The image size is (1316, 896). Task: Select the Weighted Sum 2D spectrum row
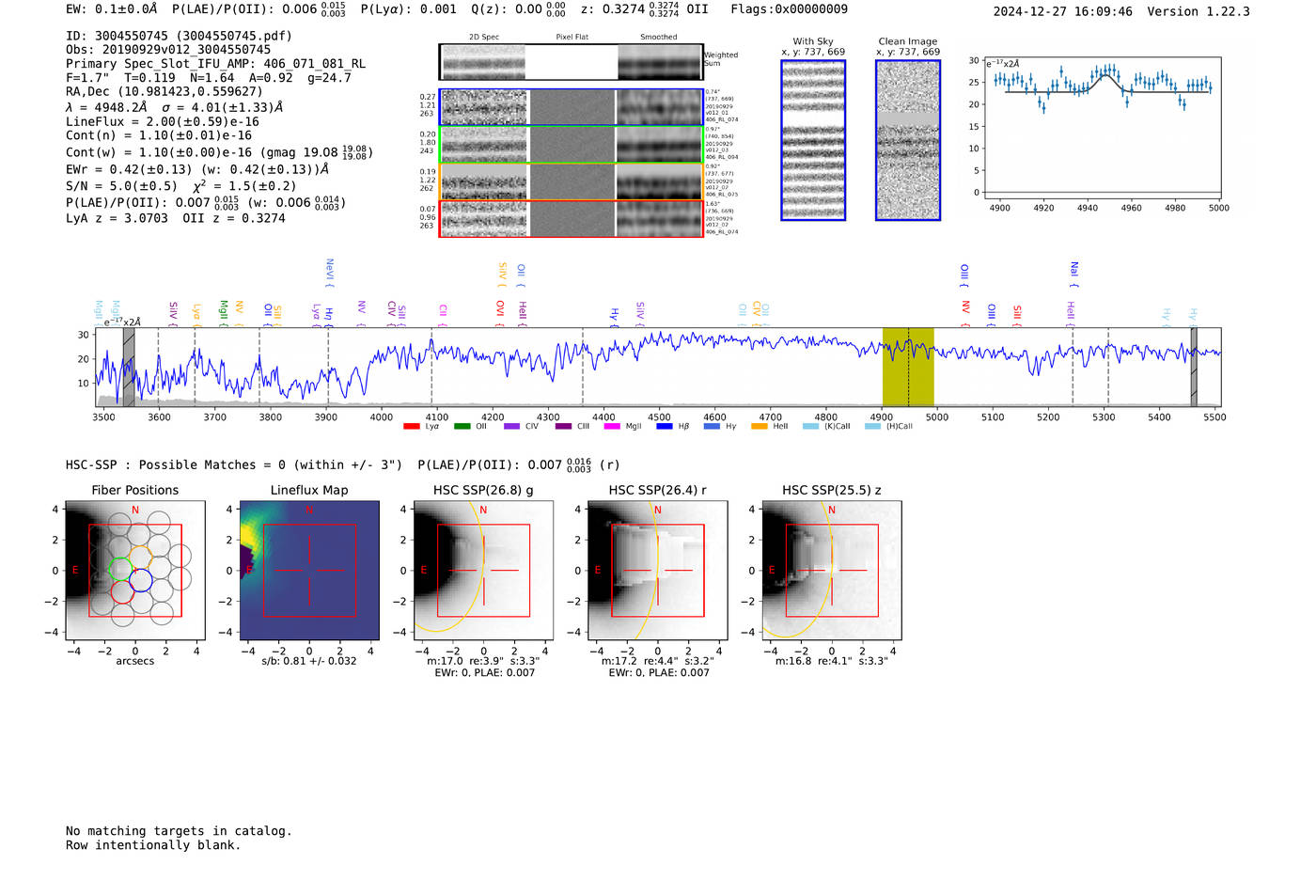(571, 62)
